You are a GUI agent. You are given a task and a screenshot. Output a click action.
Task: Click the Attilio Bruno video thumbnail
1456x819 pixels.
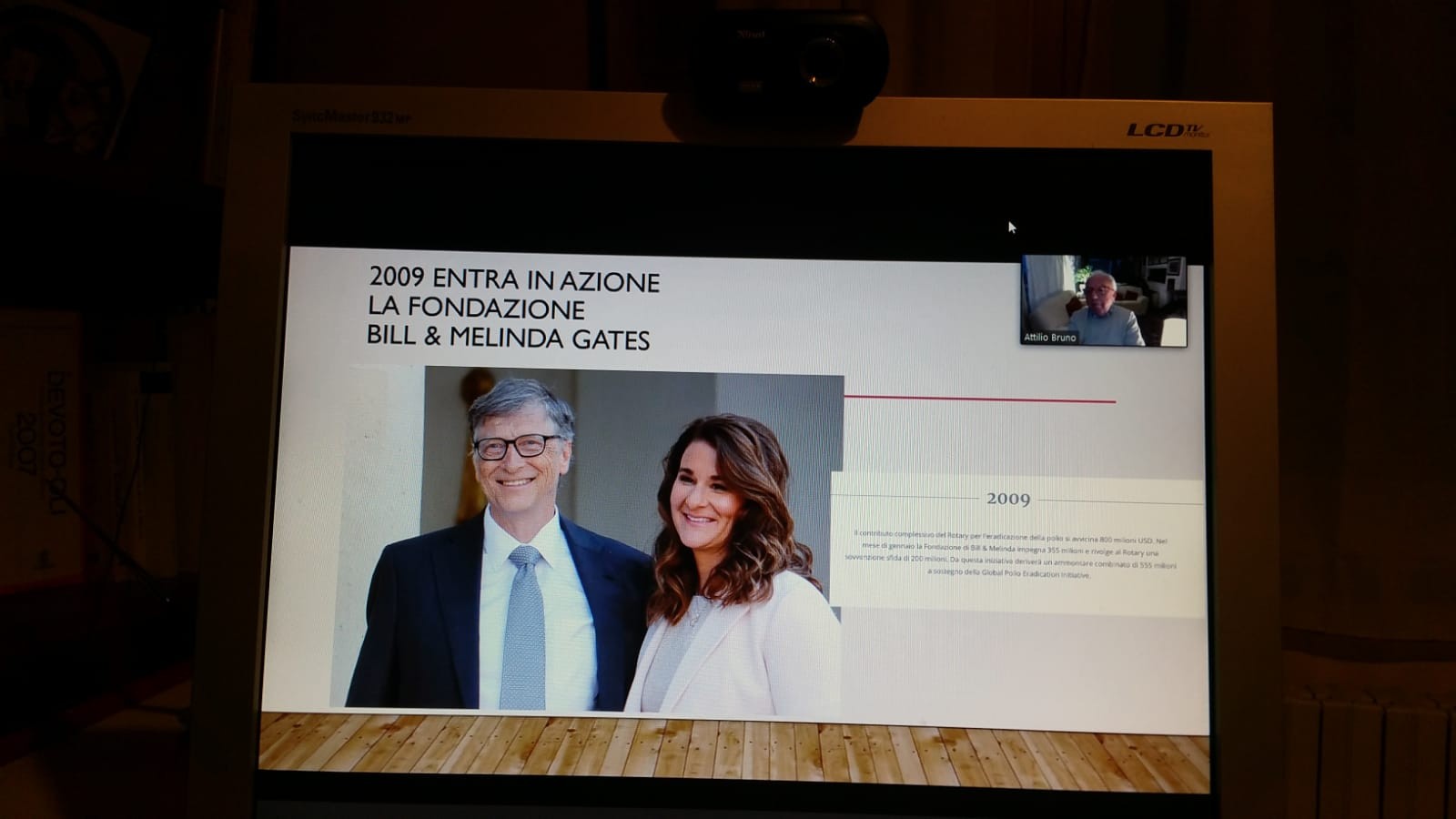[x=1104, y=300]
